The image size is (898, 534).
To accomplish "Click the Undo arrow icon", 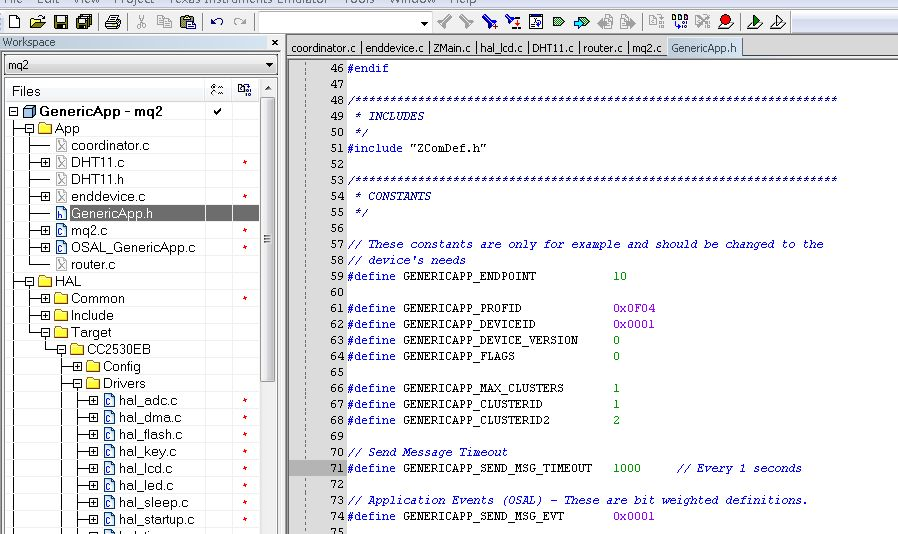I will 217,22.
